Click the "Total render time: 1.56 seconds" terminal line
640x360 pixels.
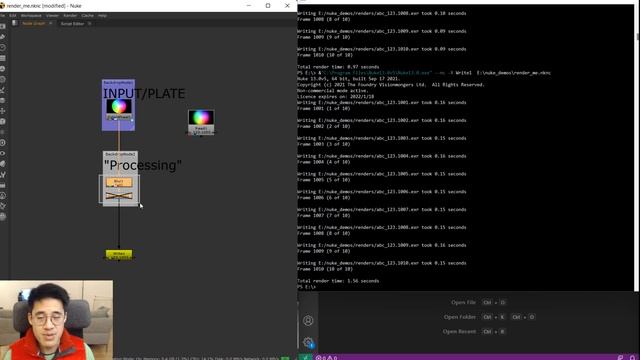tap(338, 281)
